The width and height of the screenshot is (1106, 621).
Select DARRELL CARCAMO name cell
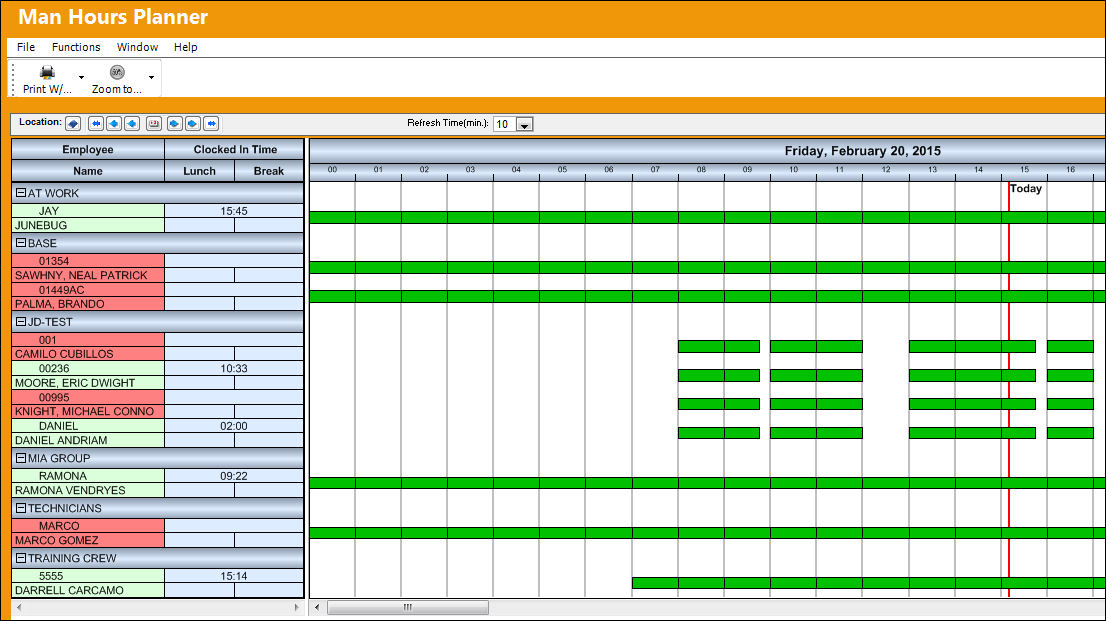[88, 591]
